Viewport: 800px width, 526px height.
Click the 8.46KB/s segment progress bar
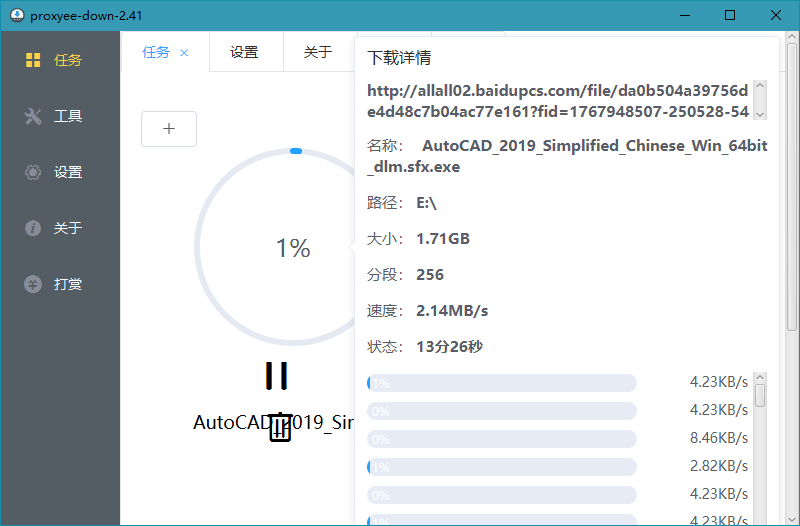pos(502,439)
